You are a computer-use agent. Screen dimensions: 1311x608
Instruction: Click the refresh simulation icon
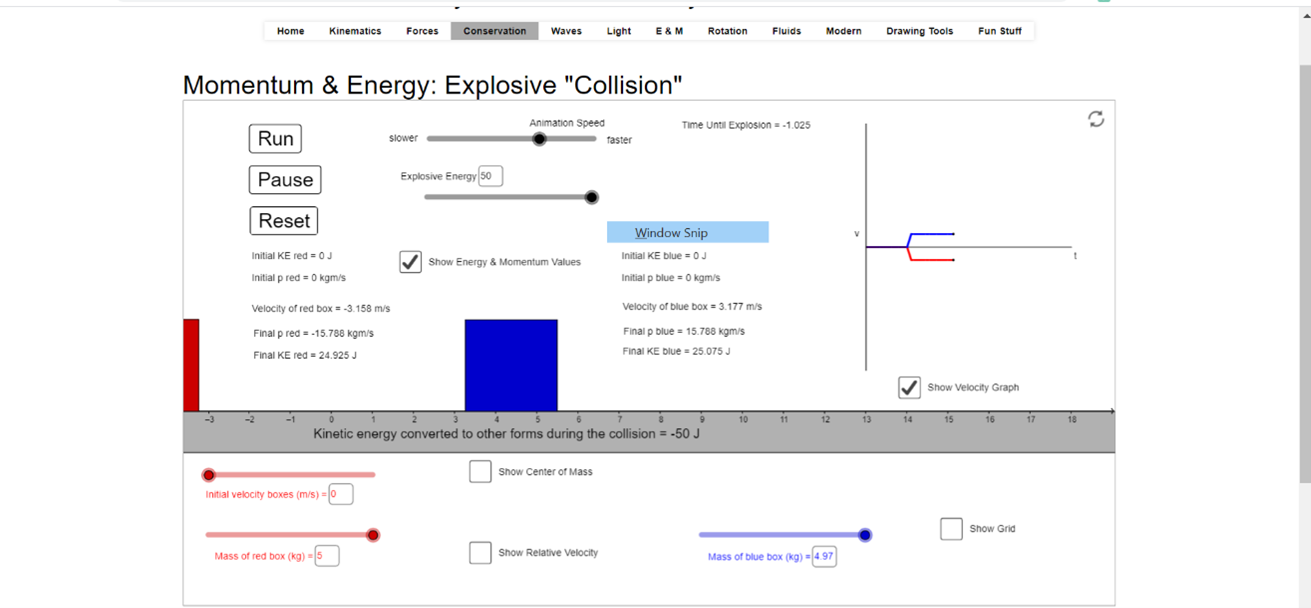[x=1096, y=119]
